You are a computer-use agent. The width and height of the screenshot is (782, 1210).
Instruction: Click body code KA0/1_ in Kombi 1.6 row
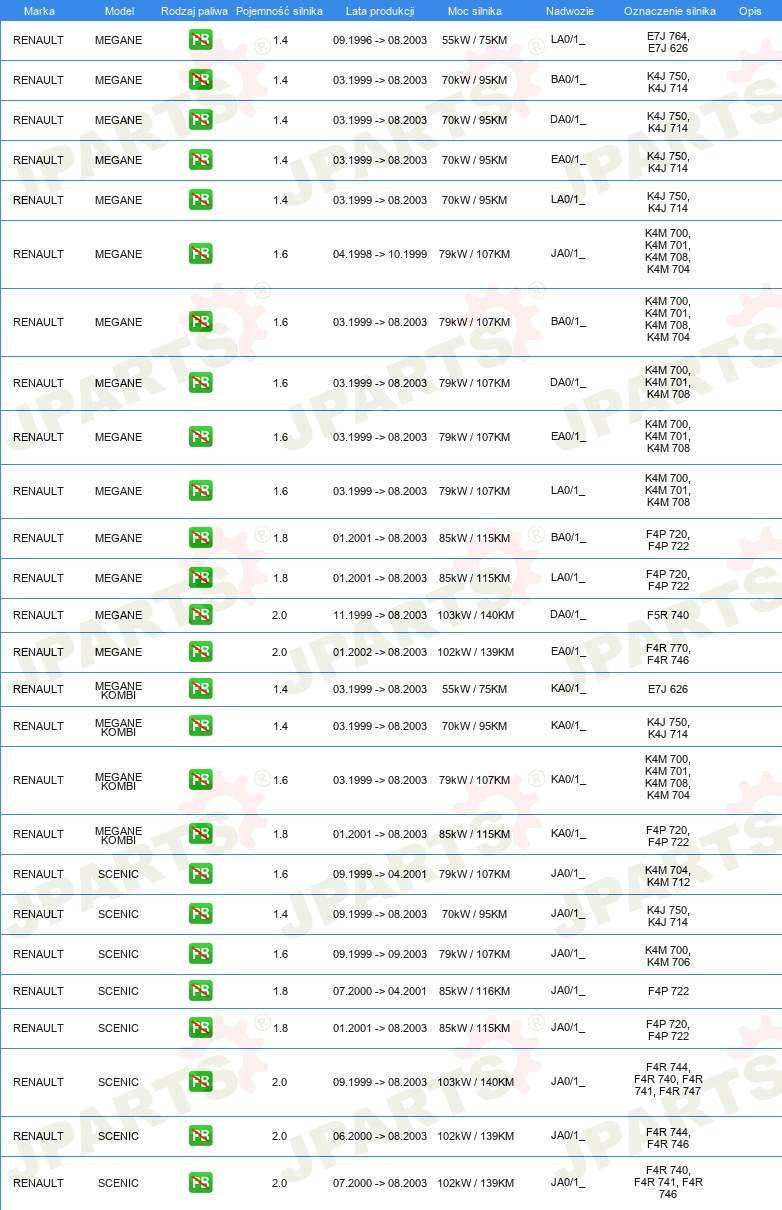pyautogui.click(x=568, y=780)
